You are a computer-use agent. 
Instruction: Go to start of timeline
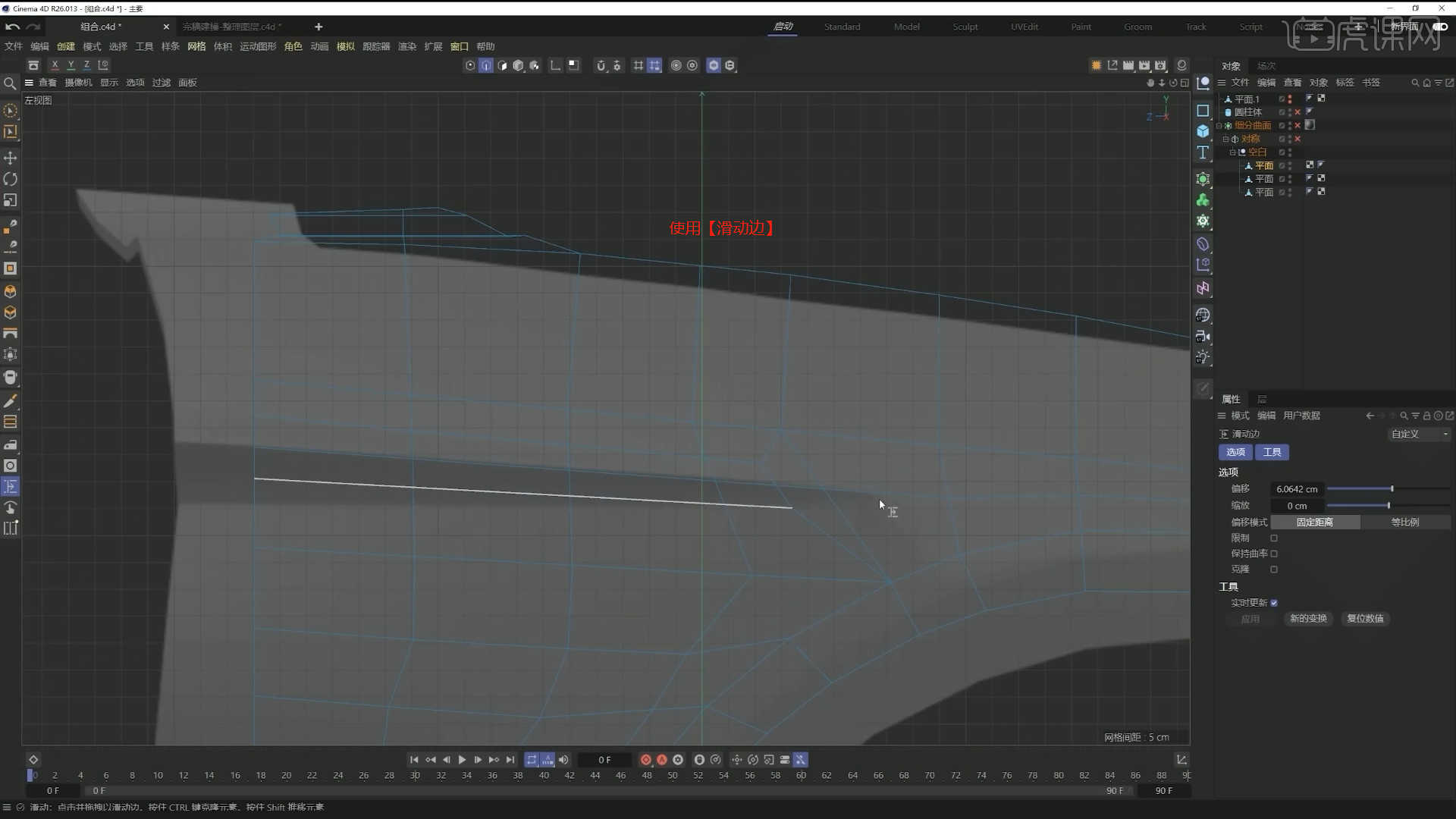[414, 760]
